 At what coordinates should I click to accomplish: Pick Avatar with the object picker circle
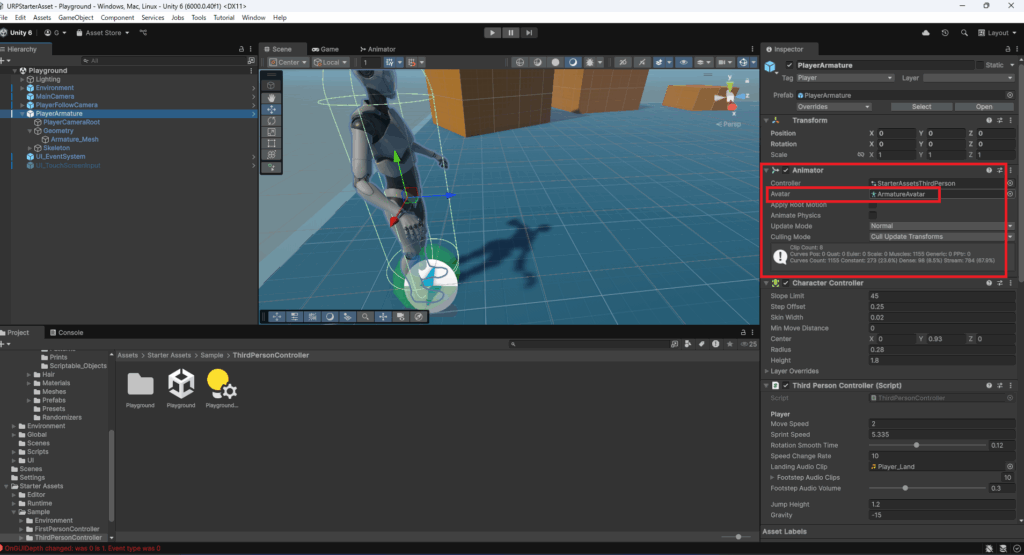(1010, 194)
